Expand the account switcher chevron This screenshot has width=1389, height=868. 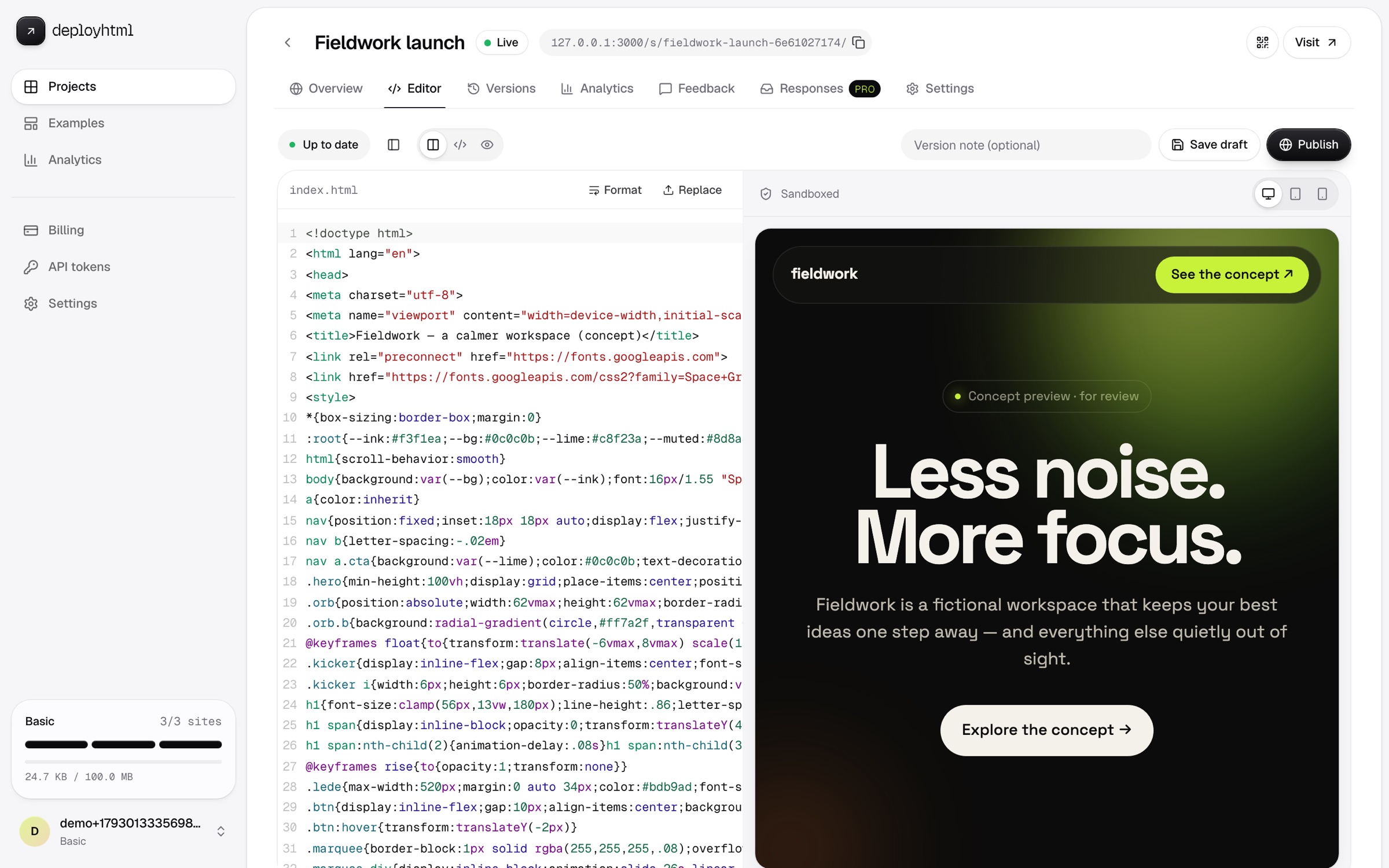coord(221,832)
